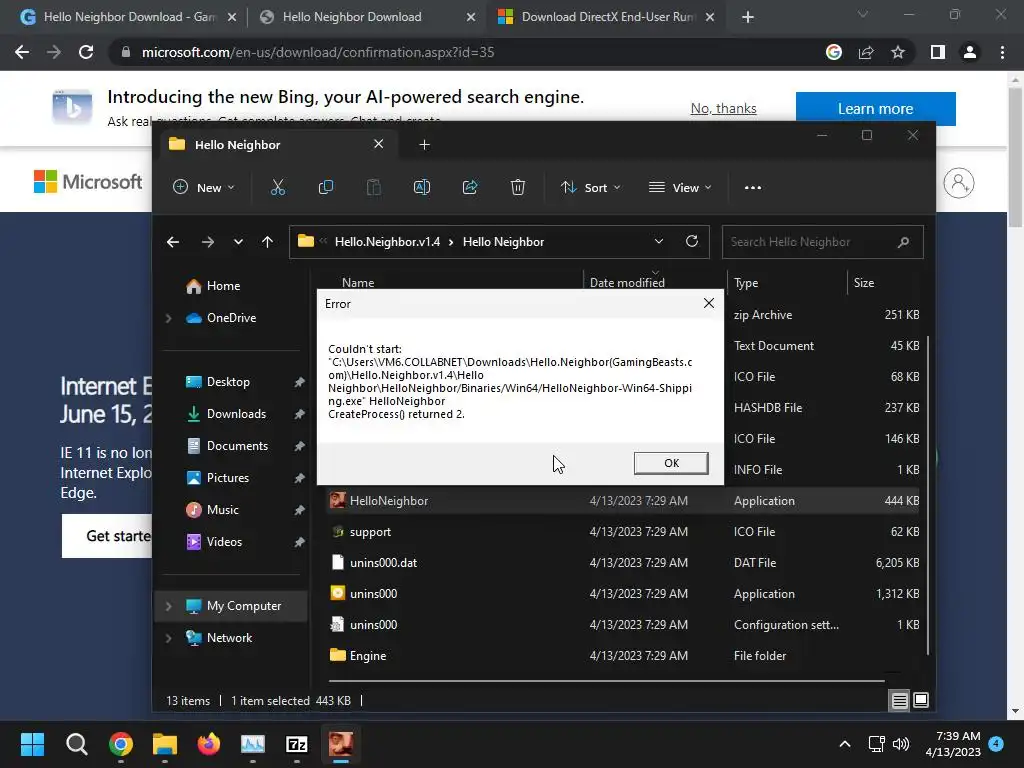Switch to first Hello Neighbor Download Chrome tab

pyautogui.click(x=129, y=17)
